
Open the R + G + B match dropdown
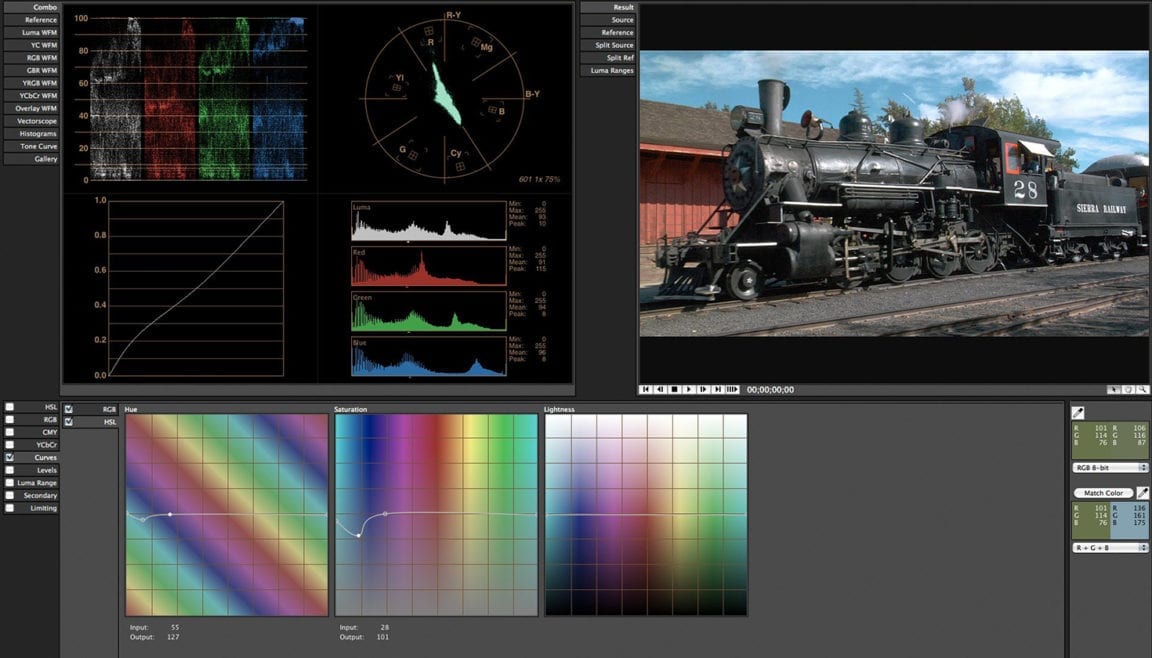(1110, 547)
